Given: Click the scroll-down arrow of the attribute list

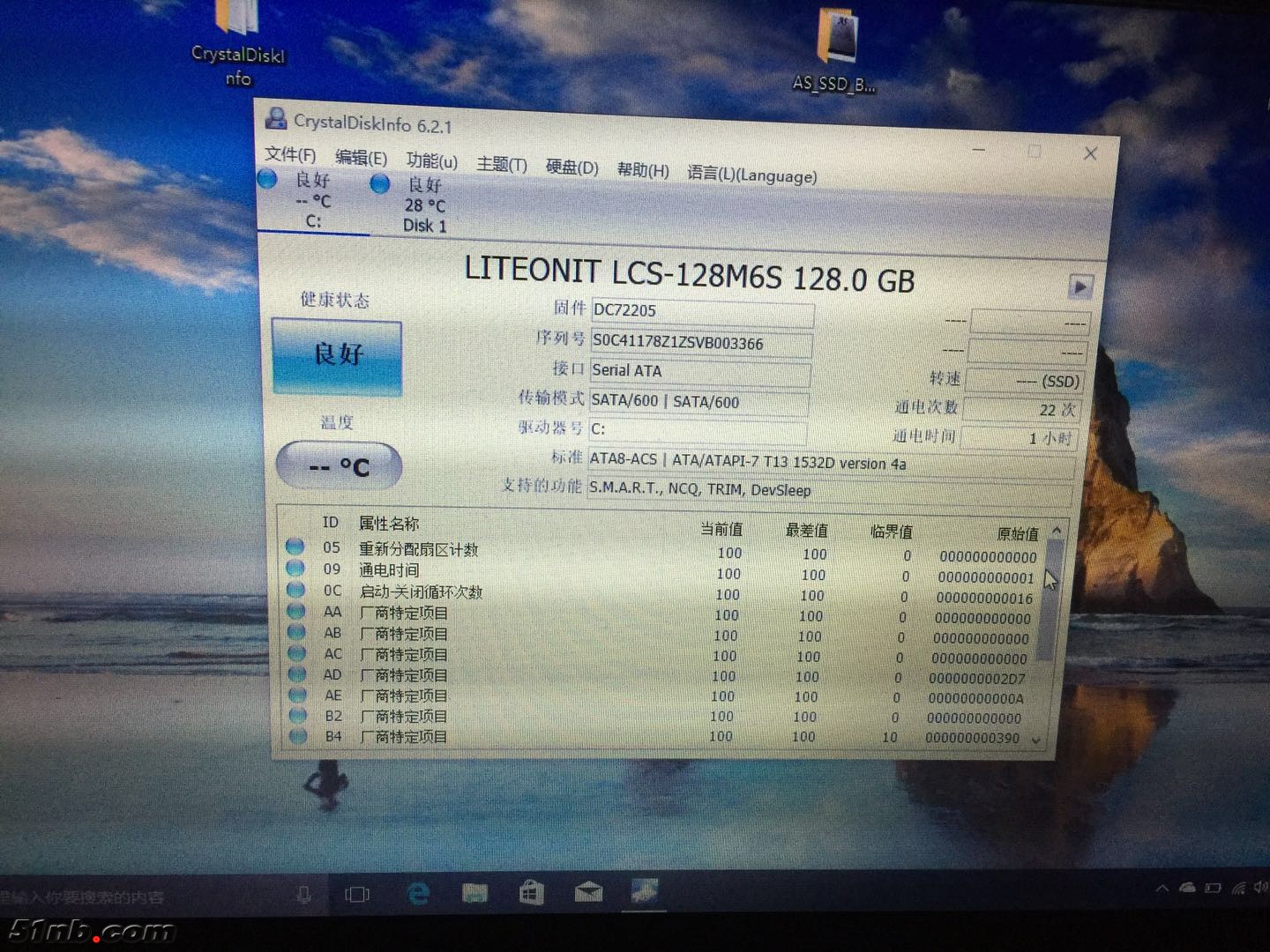Looking at the screenshot, I should (1036, 740).
